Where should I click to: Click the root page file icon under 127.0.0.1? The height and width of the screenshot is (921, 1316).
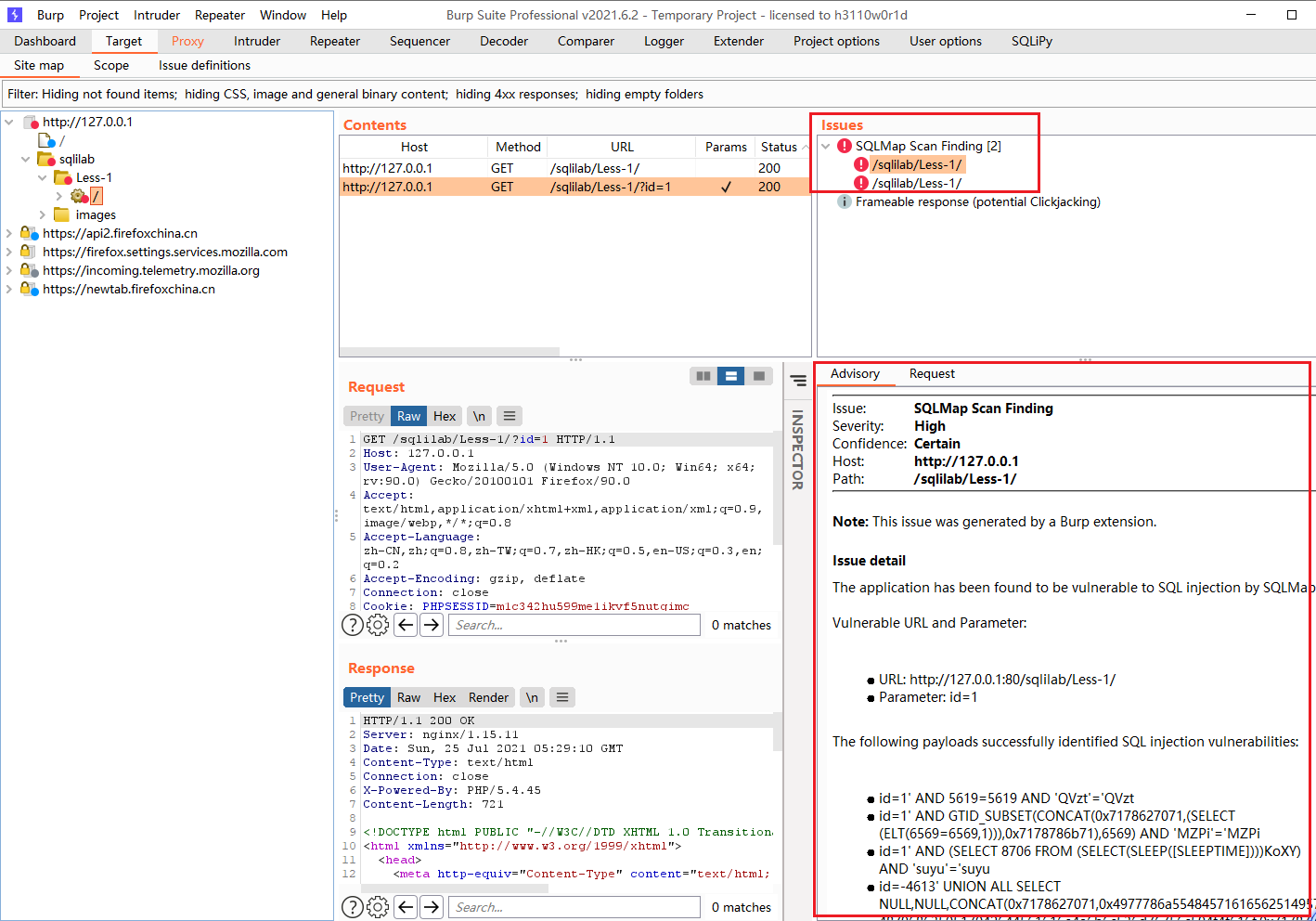[45, 140]
